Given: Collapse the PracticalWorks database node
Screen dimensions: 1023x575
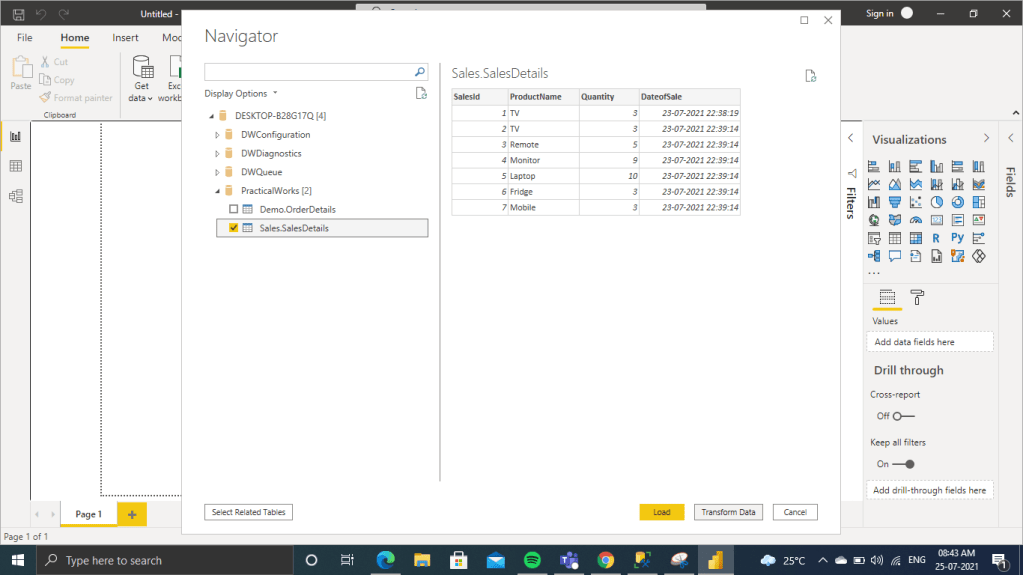Looking at the screenshot, I should [x=217, y=191].
